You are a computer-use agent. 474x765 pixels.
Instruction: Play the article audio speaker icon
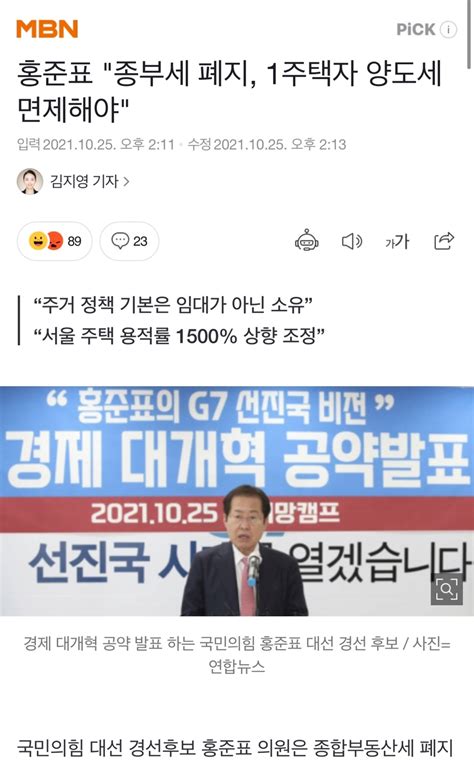click(x=352, y=241)
